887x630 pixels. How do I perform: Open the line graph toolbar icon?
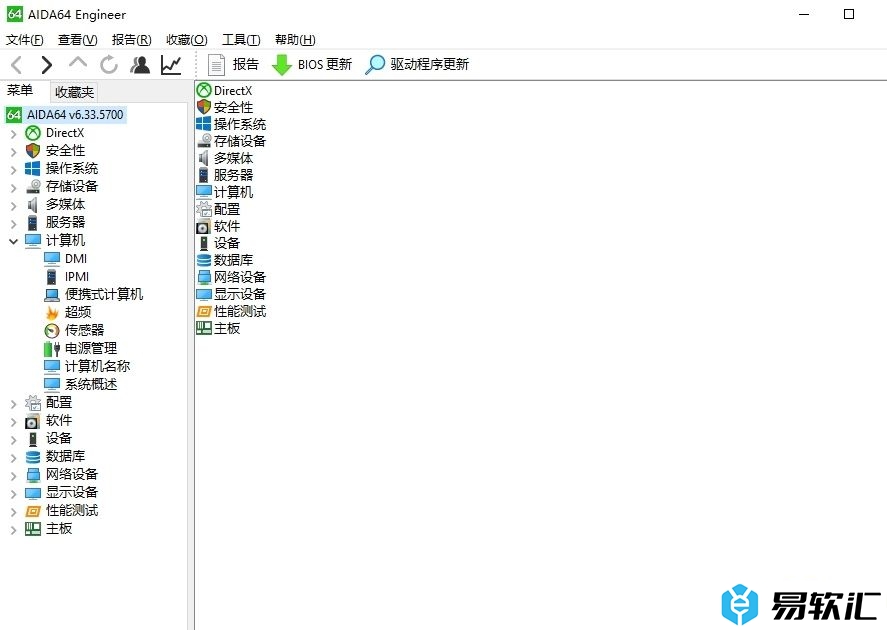[x=171, y=64]
